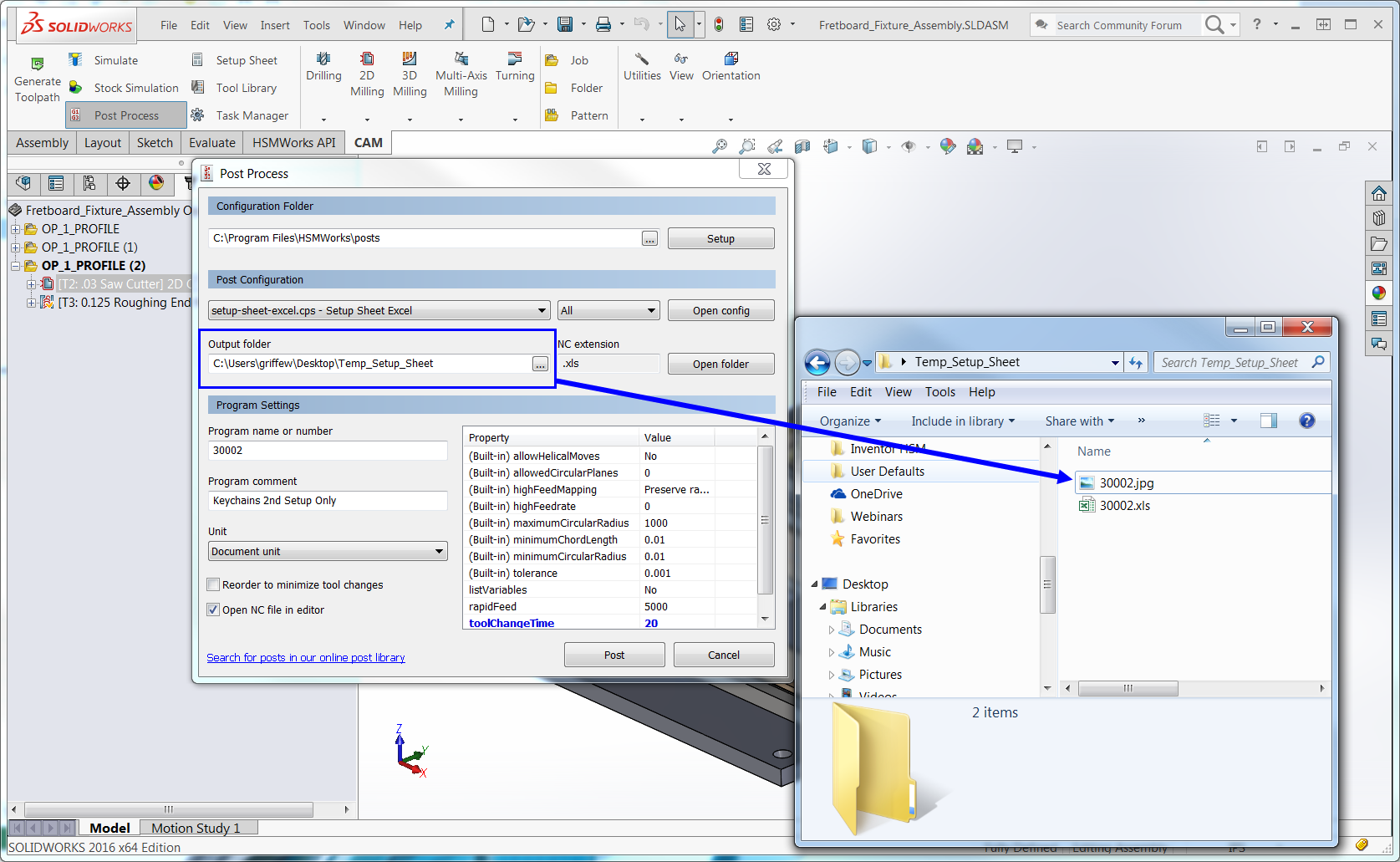Expand the T2 Saw Cutter operation
Image resolution: width=1400 pixels, height=862 pixels.
[x=31, y=284]
